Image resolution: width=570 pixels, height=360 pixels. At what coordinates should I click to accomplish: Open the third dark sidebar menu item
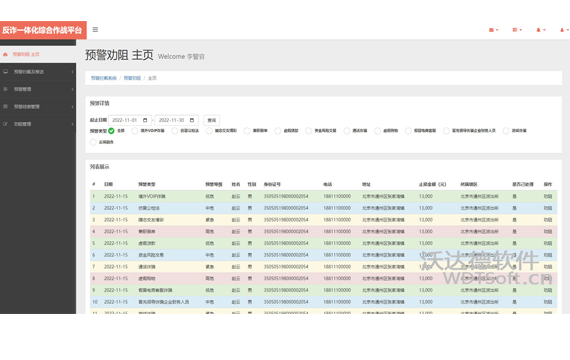[x=38, y=107]
